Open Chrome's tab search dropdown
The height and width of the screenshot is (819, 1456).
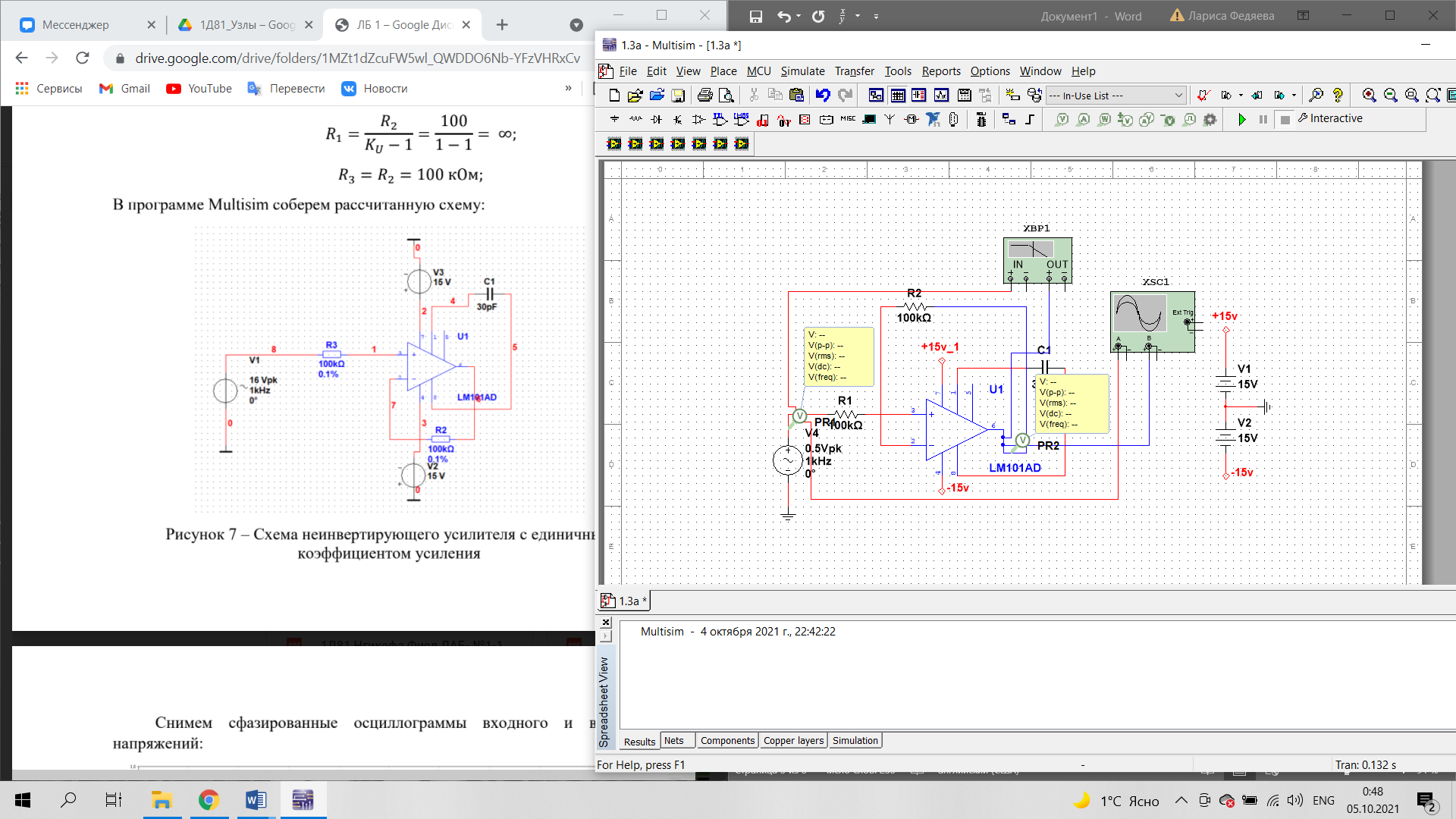point(576,25)
